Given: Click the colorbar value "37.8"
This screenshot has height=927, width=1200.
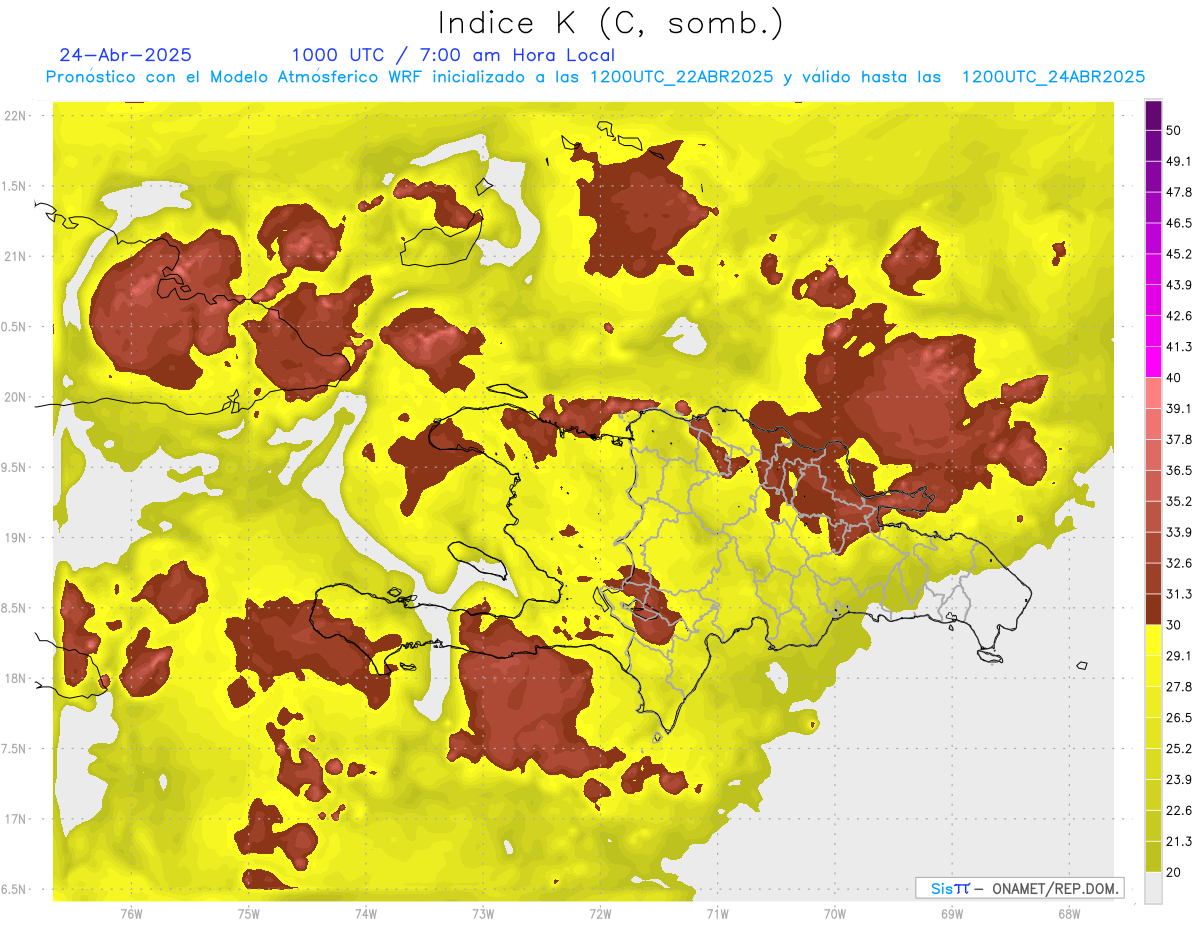Looking at the screenshot, I should 1178,439.
